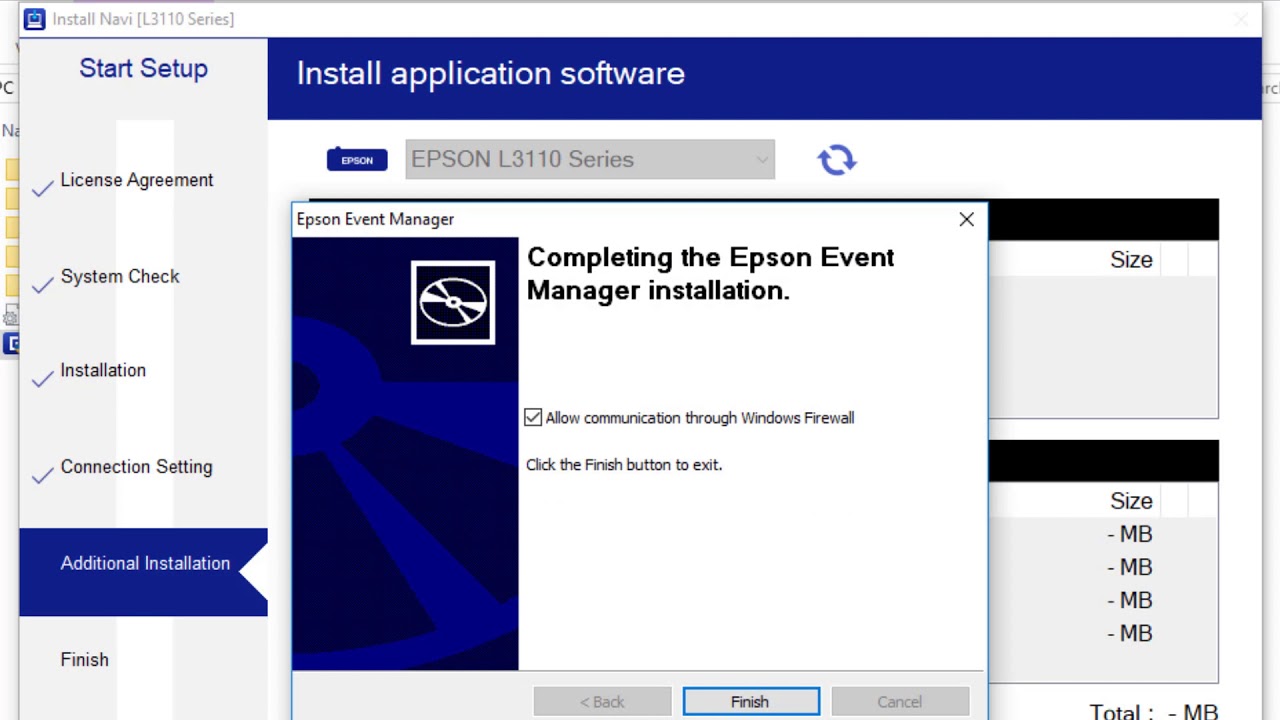Image resolution: width=1280 pixels, height=720 pixels.
Task: Click 'Click the Finish button to exit' text
Action: tap(624, 465)
